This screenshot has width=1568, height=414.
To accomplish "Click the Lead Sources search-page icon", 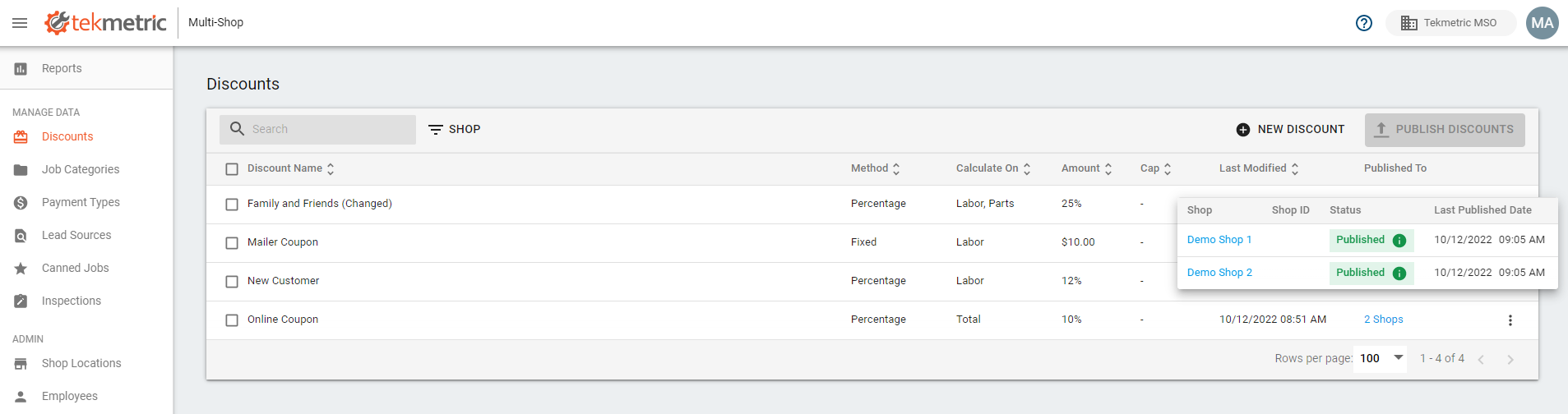I will (21, 236).
